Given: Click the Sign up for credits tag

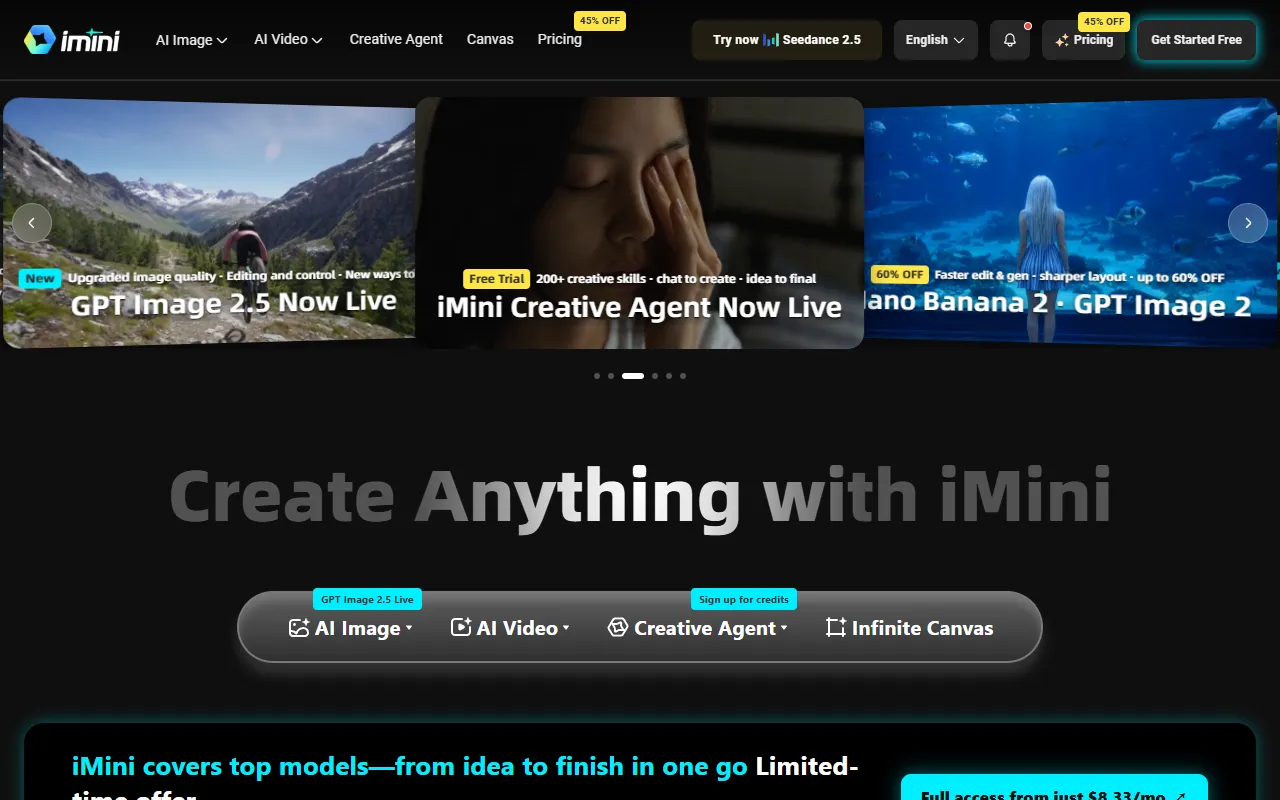Looking at the screenshot, I should pos(744,599).
